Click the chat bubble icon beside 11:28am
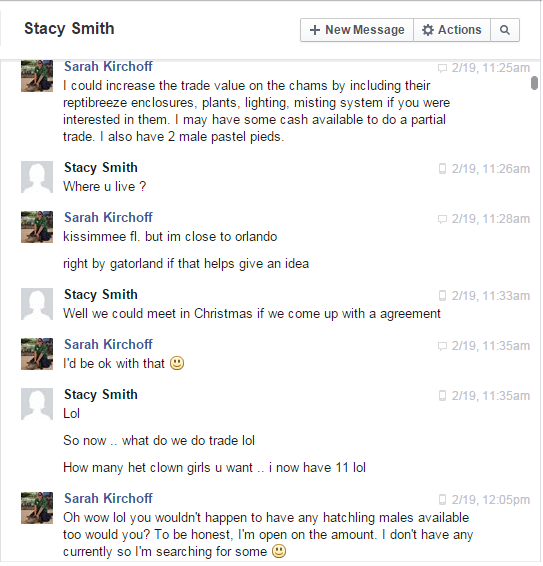The width and height of the screenshot is (543, 566). point(442,219)
